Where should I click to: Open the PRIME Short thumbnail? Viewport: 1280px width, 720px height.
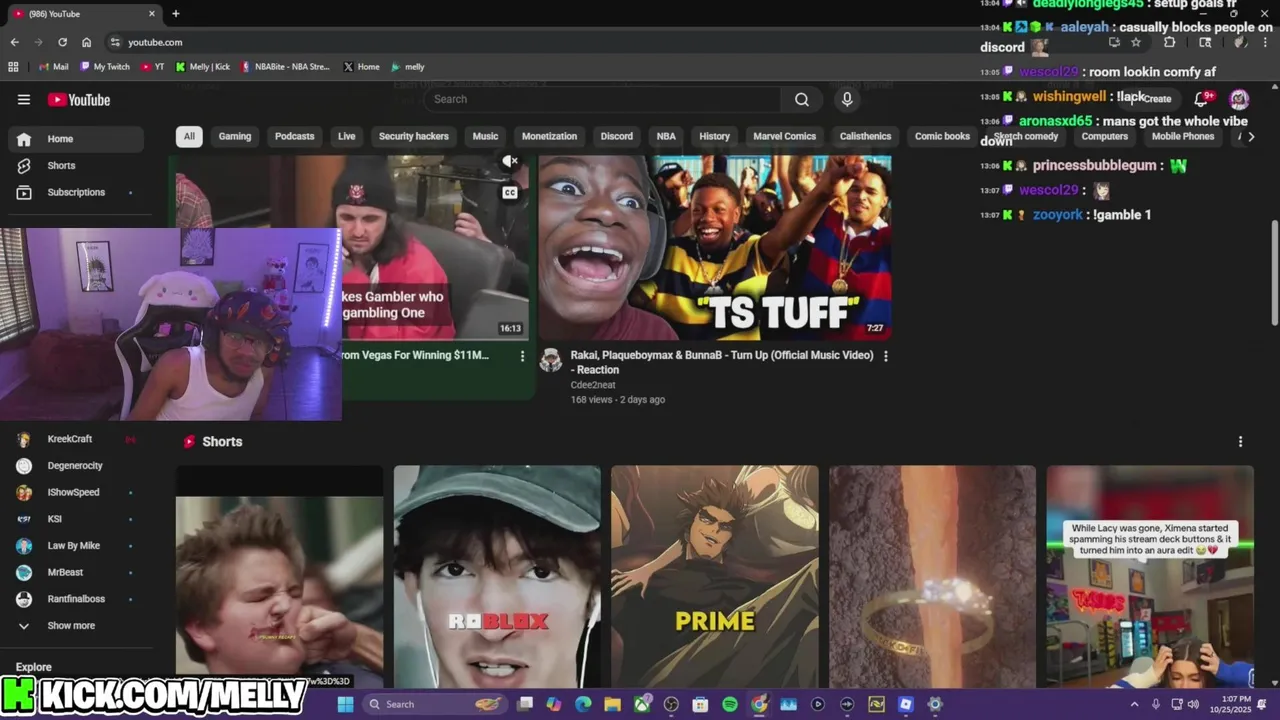tap(715, 577)
